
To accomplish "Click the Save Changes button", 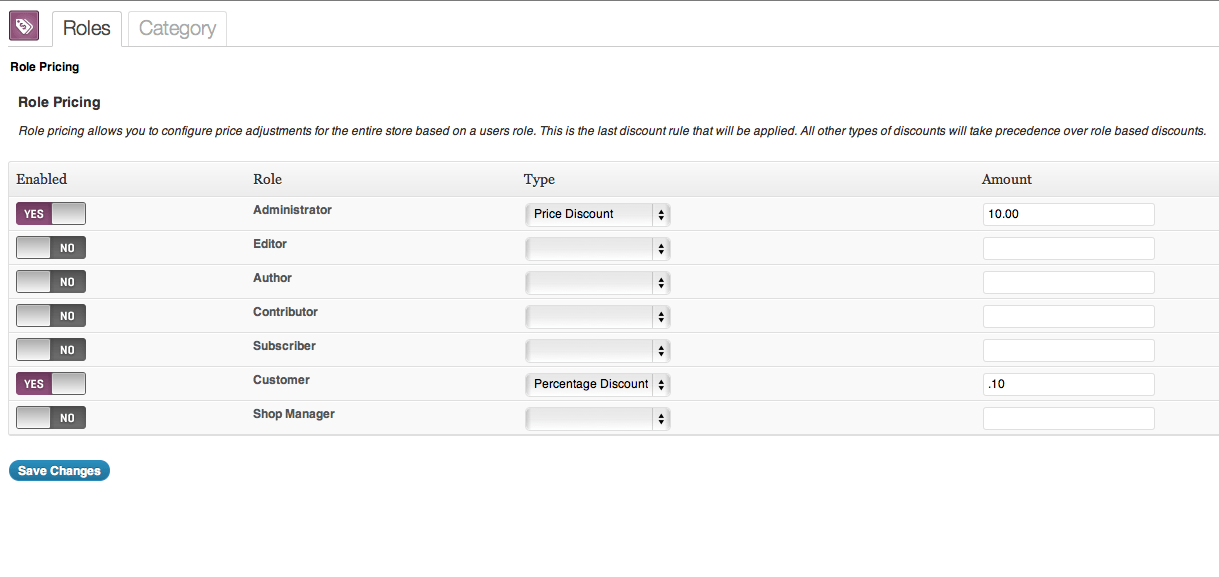I will click(x=59, y=471).
